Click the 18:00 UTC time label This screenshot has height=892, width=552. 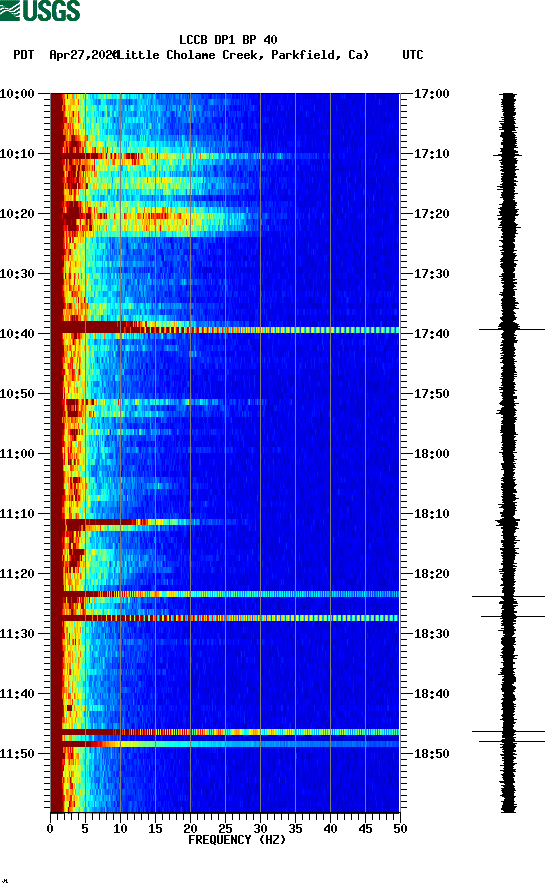(x=431, y=454)
